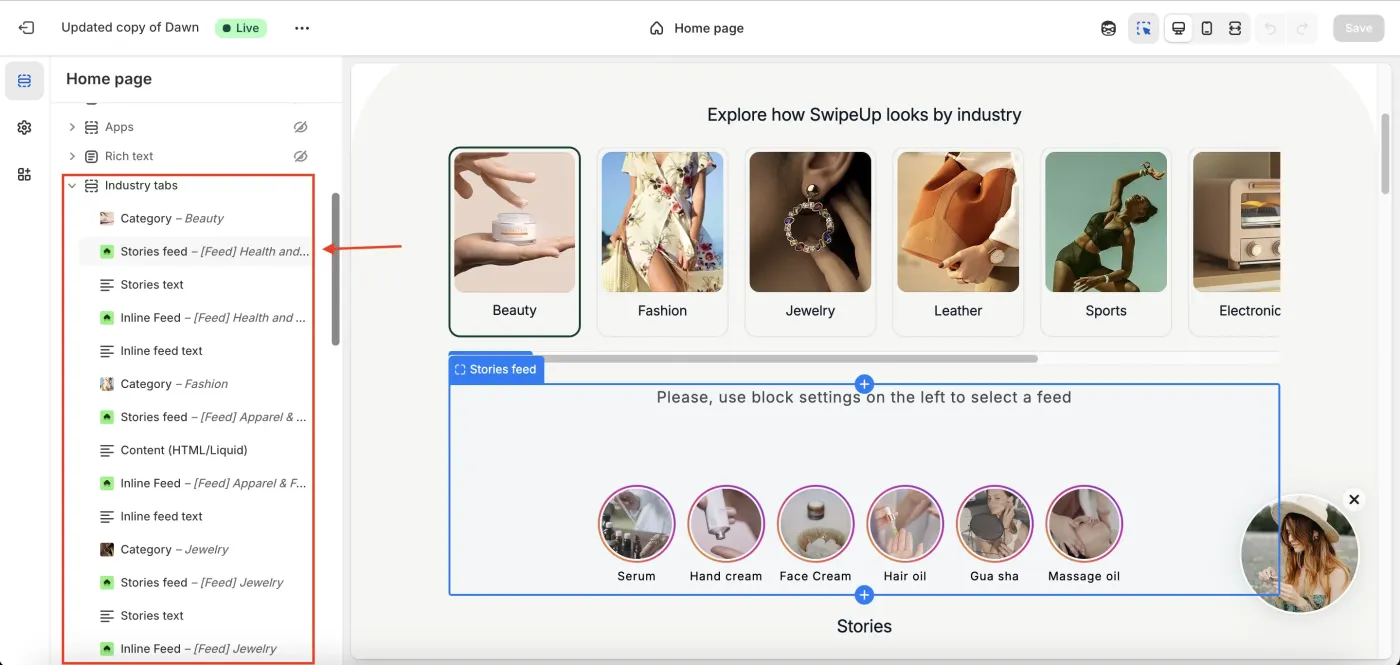Switch to mobile preview
Image resolution: width=1400 pixels, height=665 pixels.
coord(1207,28)
